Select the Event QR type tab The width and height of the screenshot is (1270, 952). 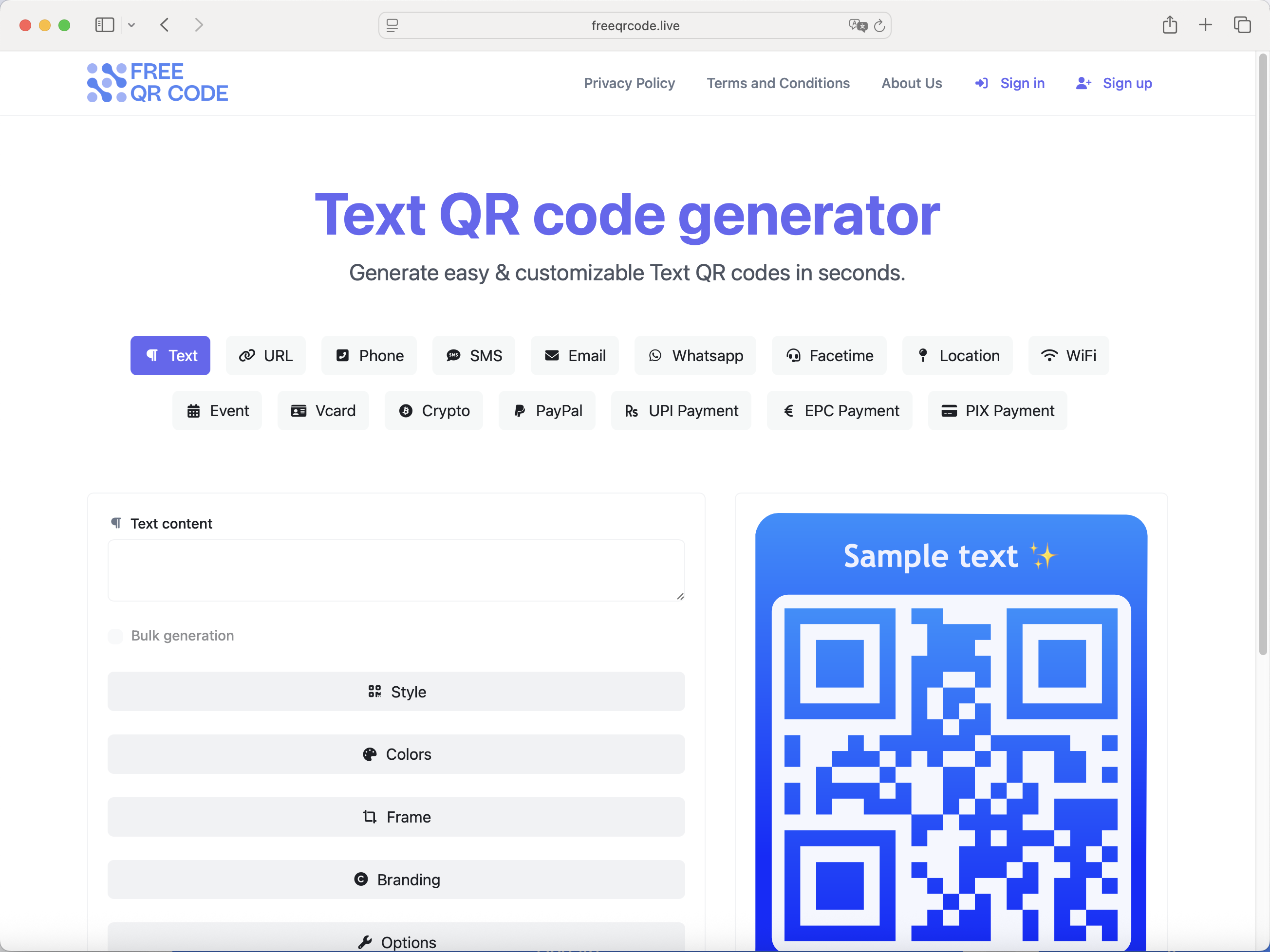click(217, 411)
